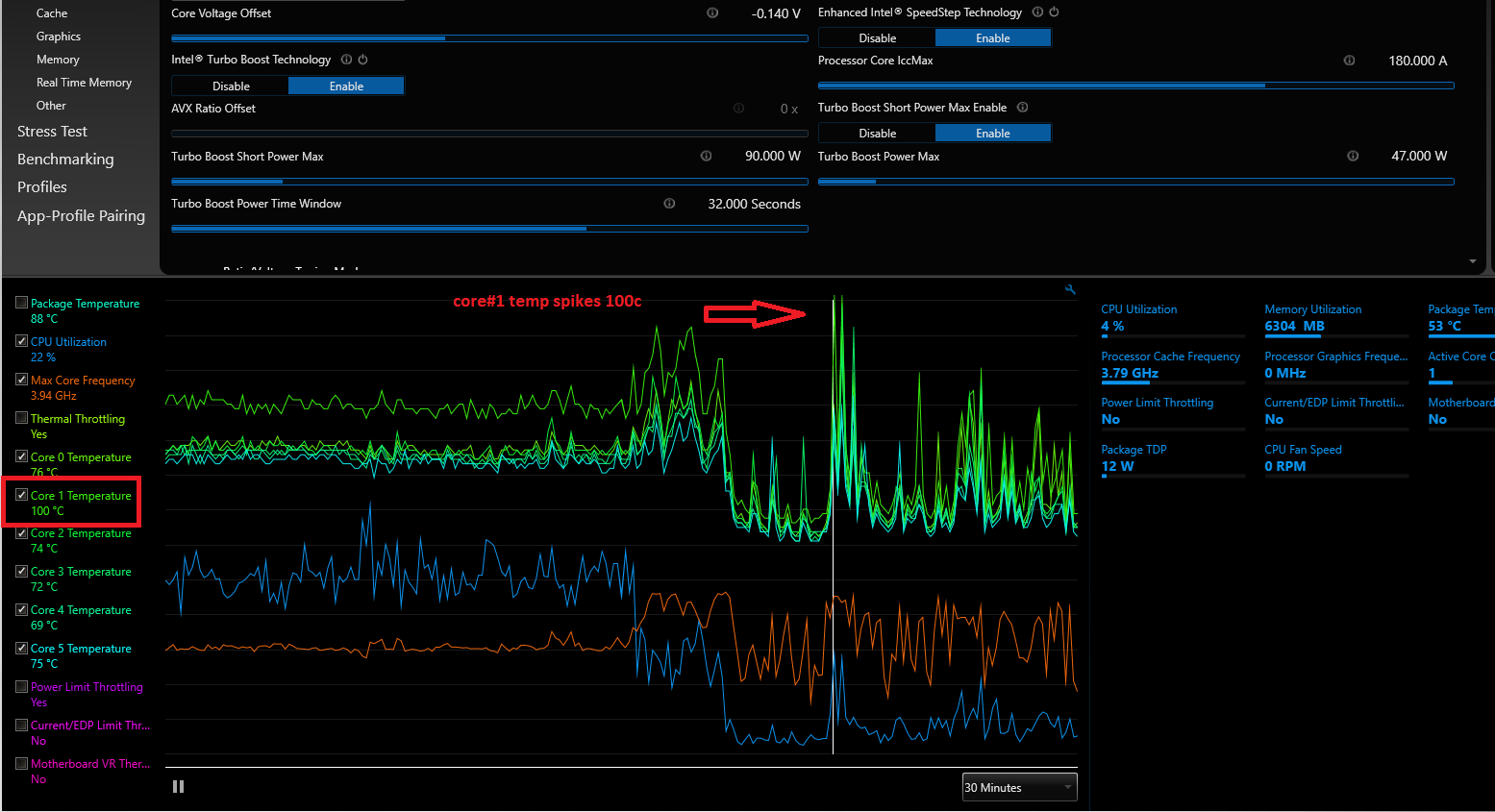Go to Stress Test page
Viewport: 1495px width, 812px height.
tap(52, 132)
